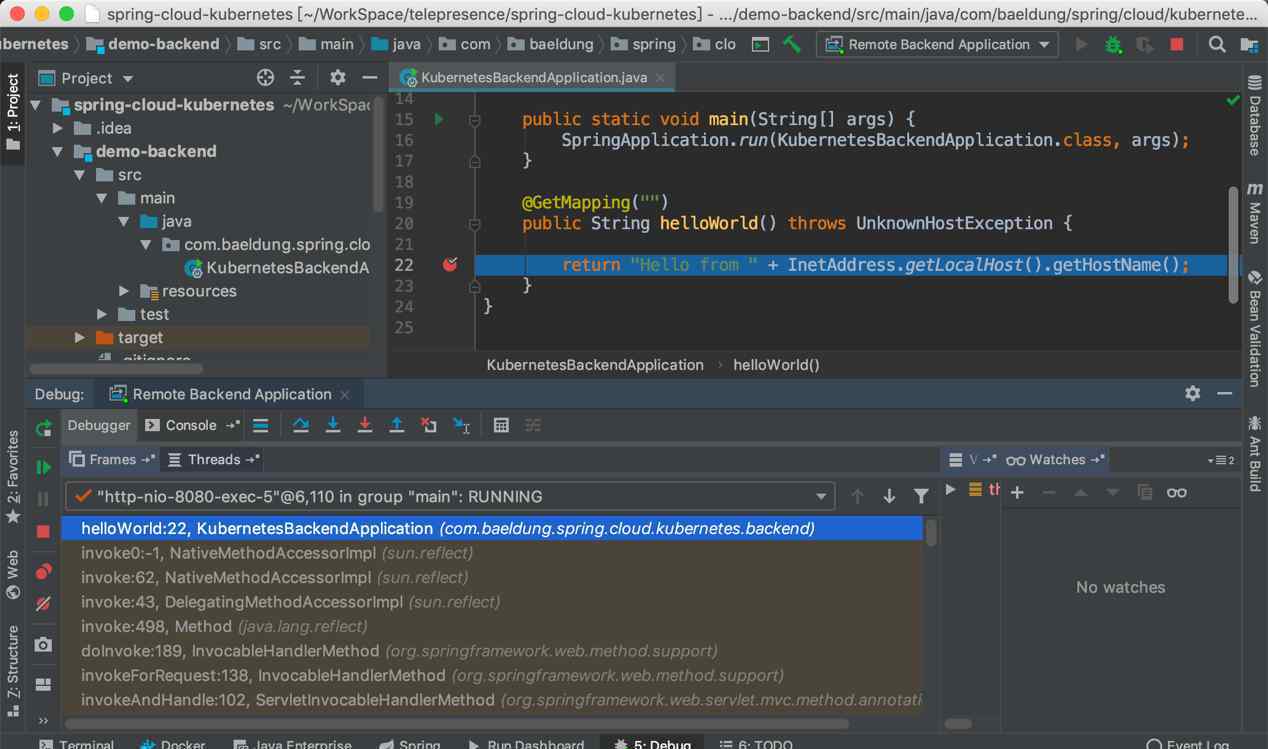
Task: Toggle the Z: Structure tool window button
Action: tap(13, 671)
